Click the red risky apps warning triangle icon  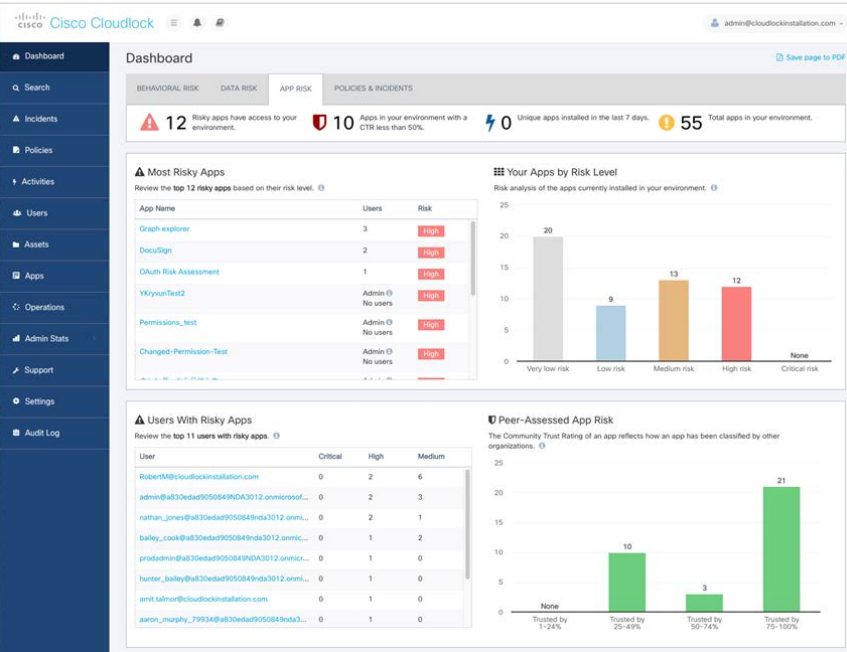(150, 123)
